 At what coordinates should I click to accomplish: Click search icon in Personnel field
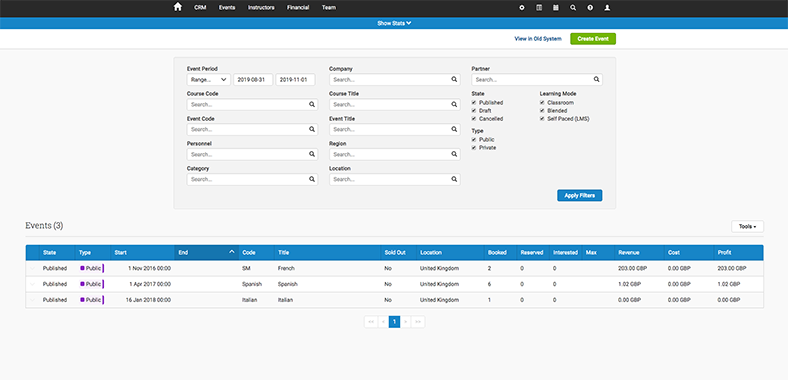pos(312,154)
